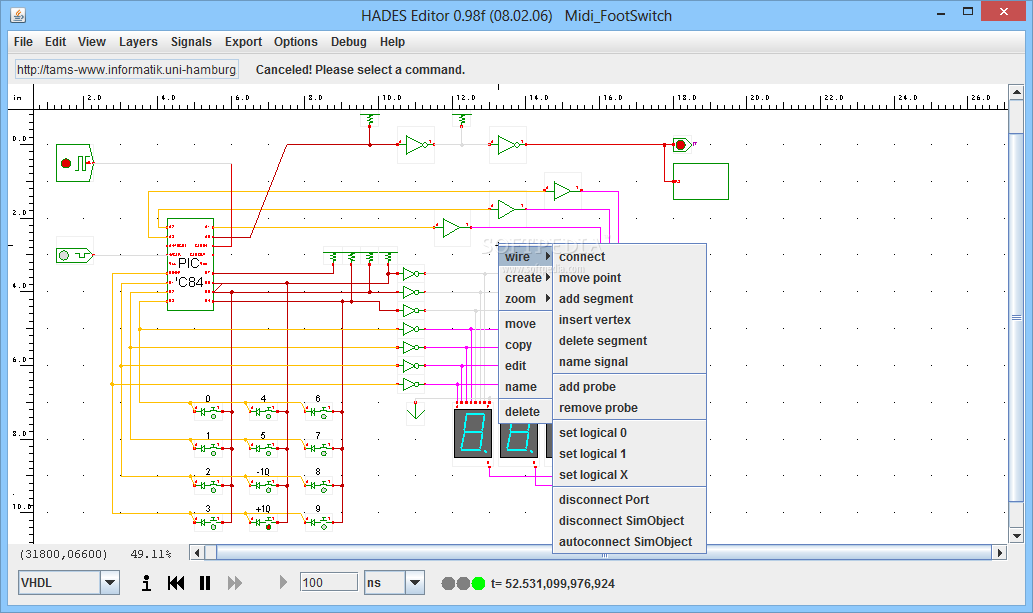Image resolution: width=1033 pixels, height=613 pixels.
Task: Select remove probe in wire submenu
Action: coord(629,408)
